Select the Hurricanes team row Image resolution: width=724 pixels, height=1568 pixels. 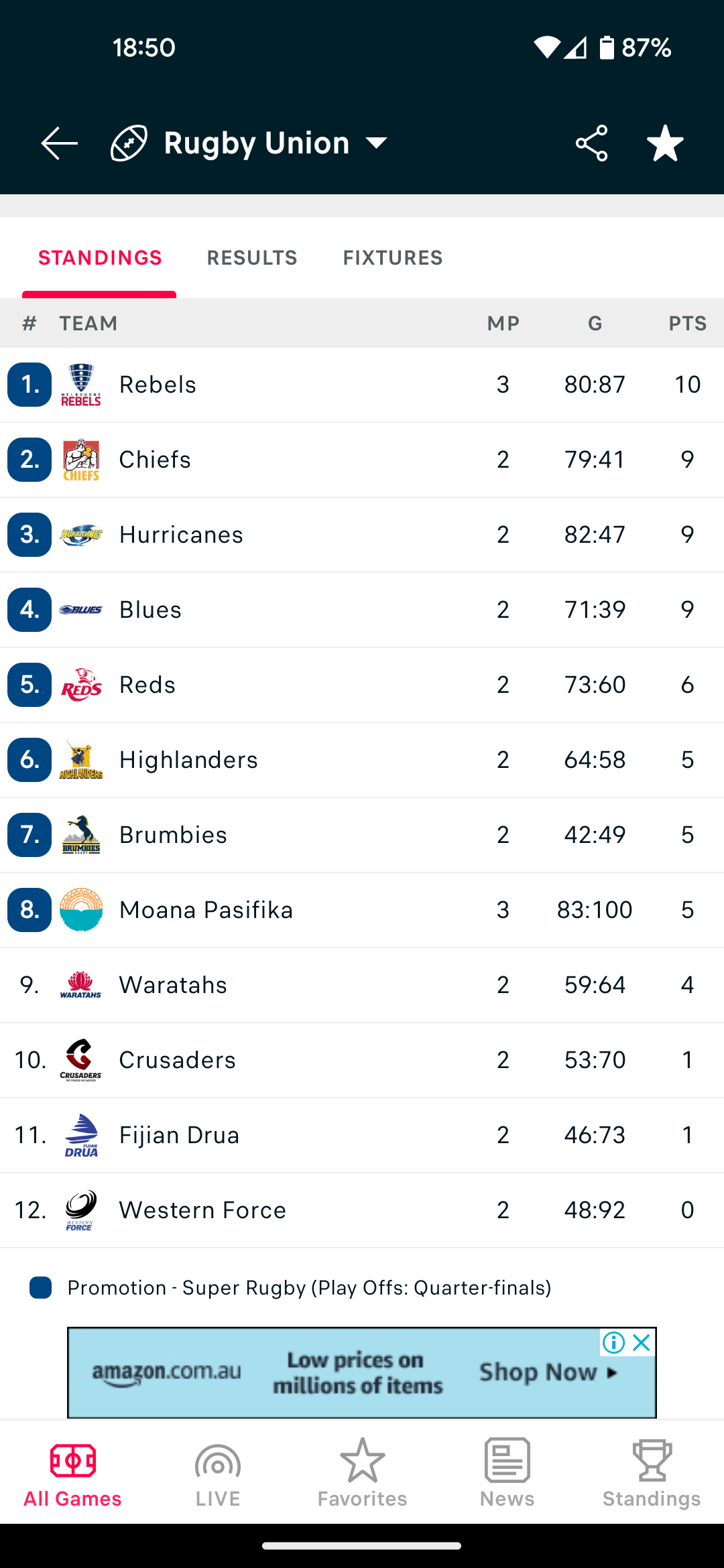point(362,535)
